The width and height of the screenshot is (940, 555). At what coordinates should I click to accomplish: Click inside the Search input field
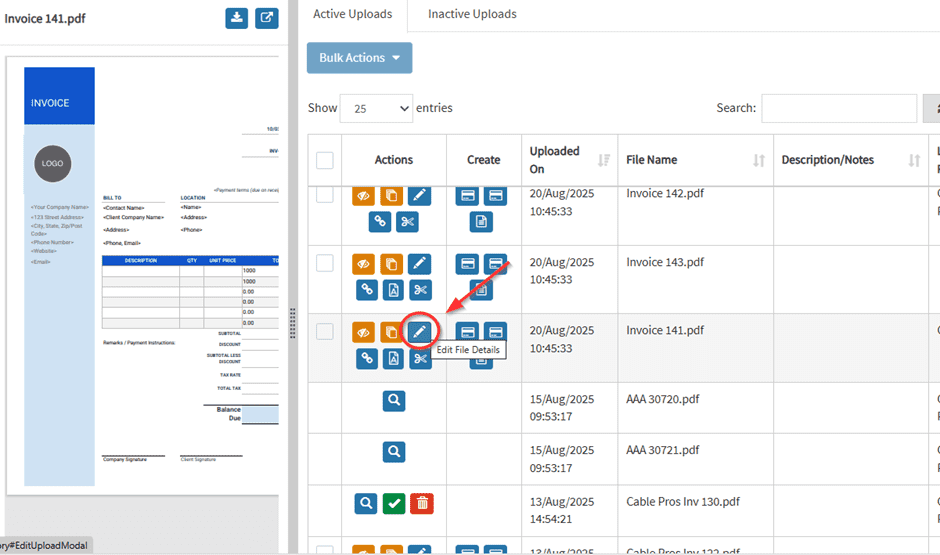[838, 108]
